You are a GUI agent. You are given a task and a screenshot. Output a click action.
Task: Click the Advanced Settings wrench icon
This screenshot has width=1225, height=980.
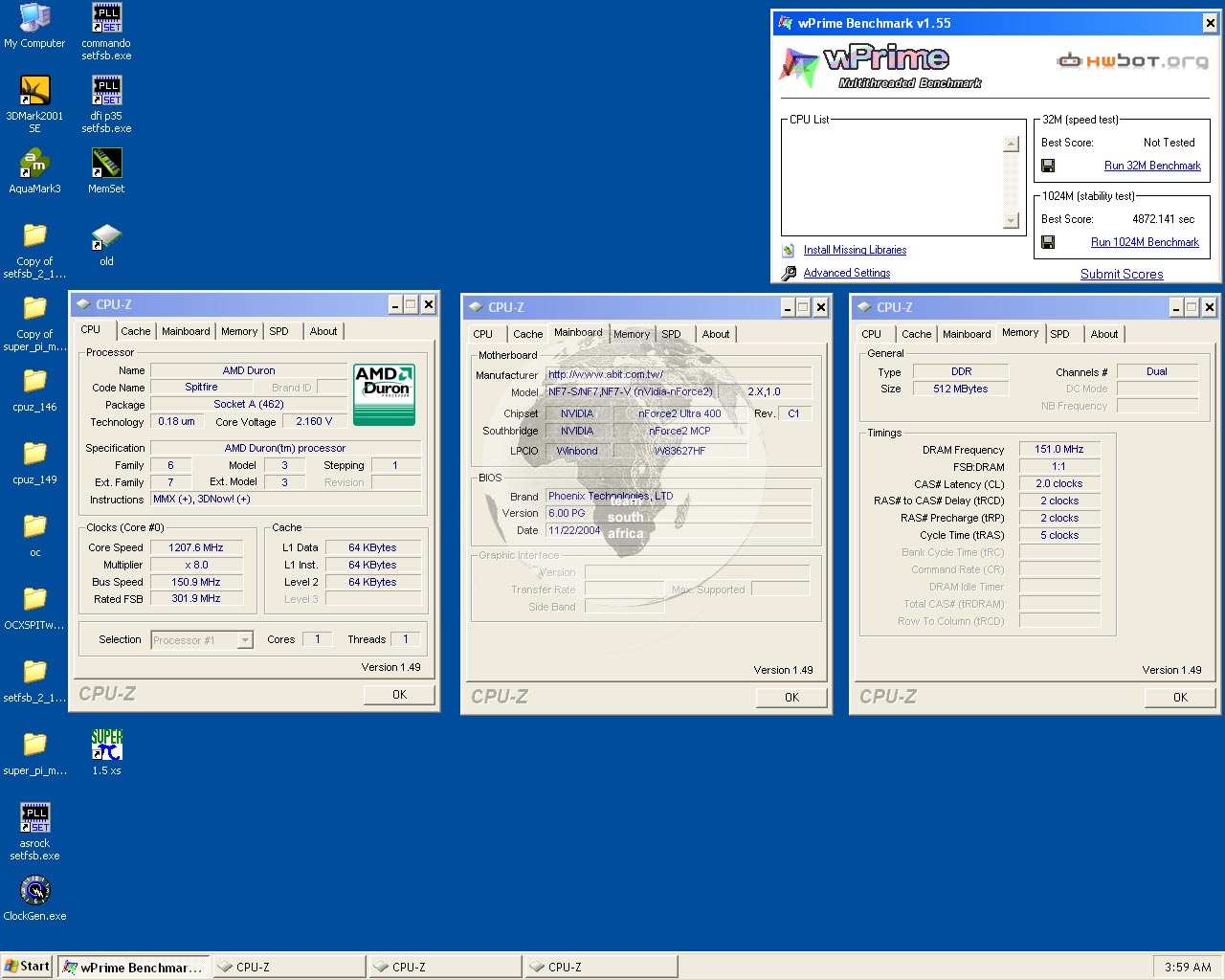click(x=789, y=274)
